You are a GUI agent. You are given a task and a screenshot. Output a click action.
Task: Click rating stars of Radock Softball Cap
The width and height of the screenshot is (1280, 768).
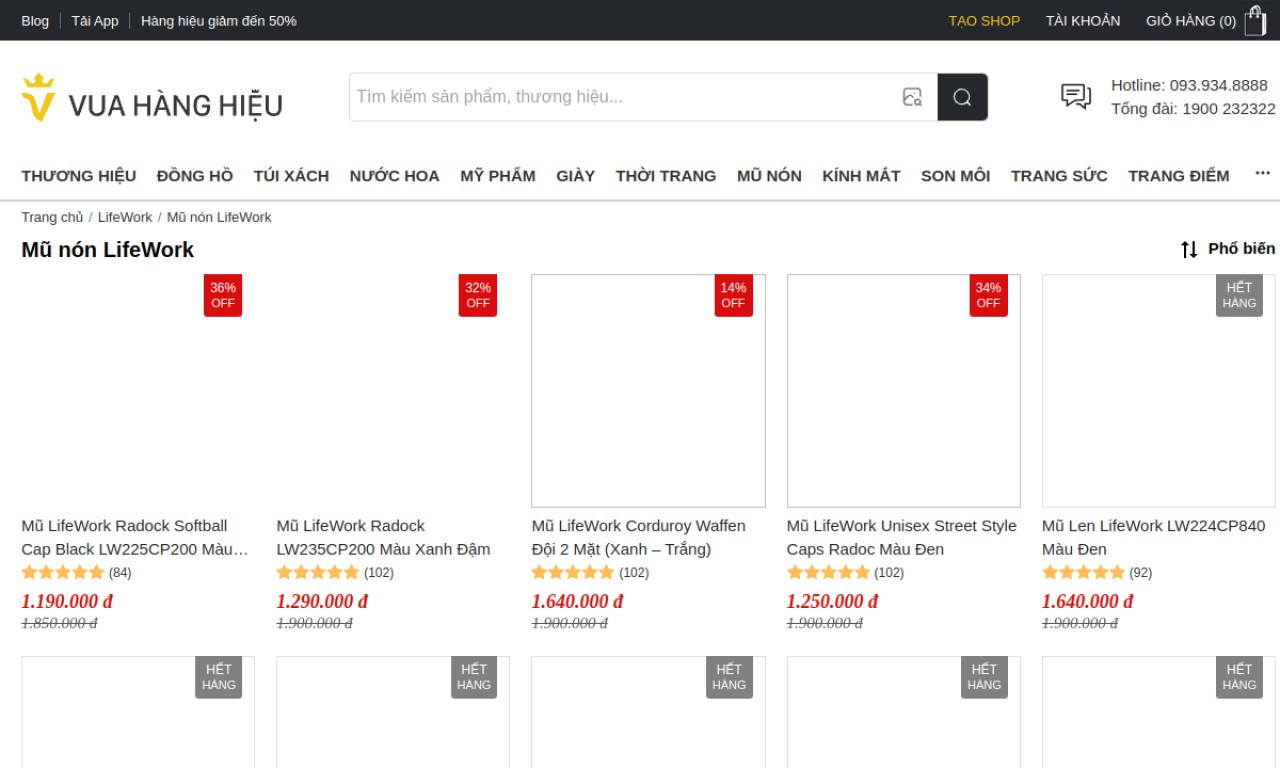coord(63,573)
